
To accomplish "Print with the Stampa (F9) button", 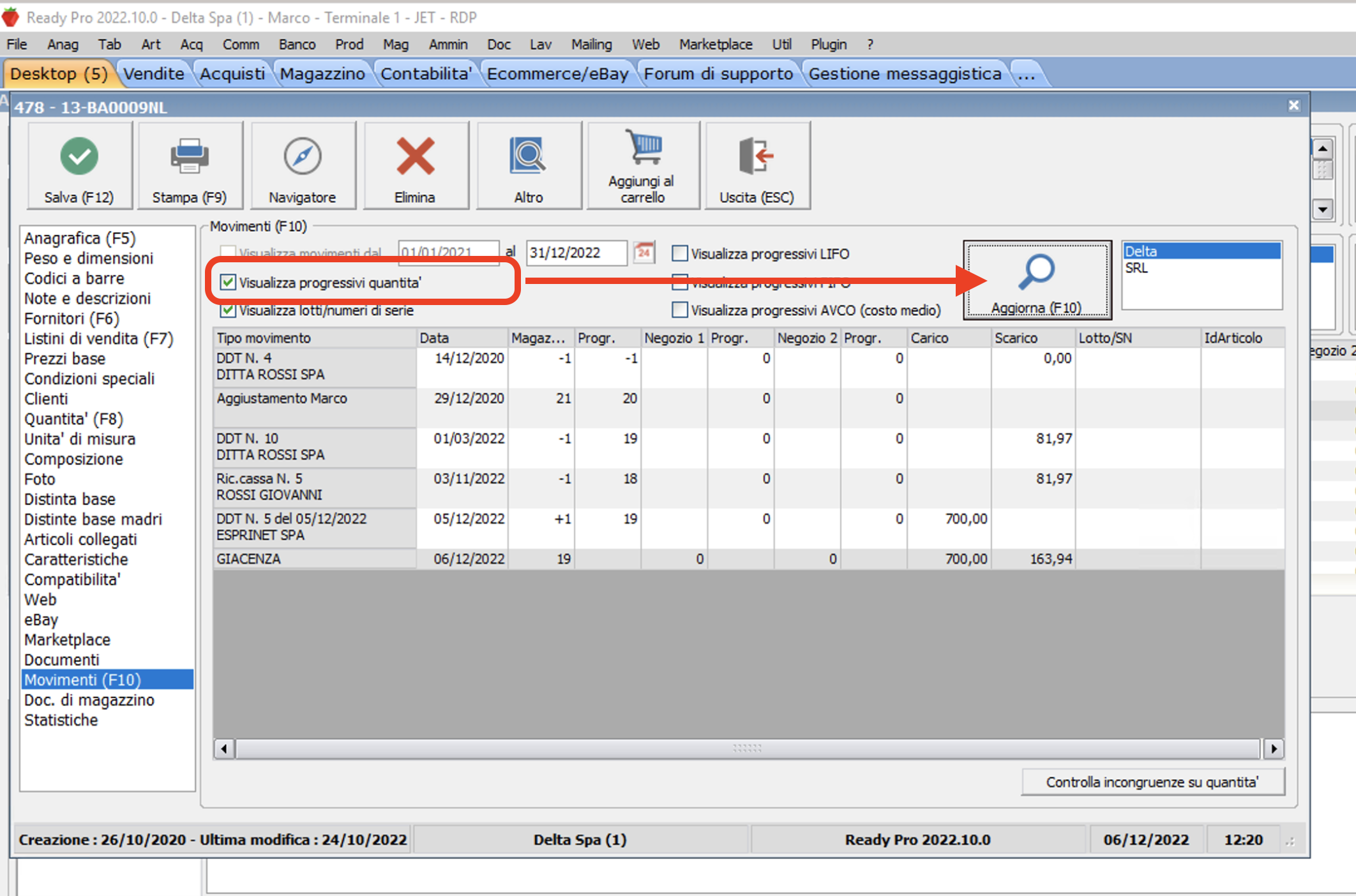I will click(x=190, y=166).
